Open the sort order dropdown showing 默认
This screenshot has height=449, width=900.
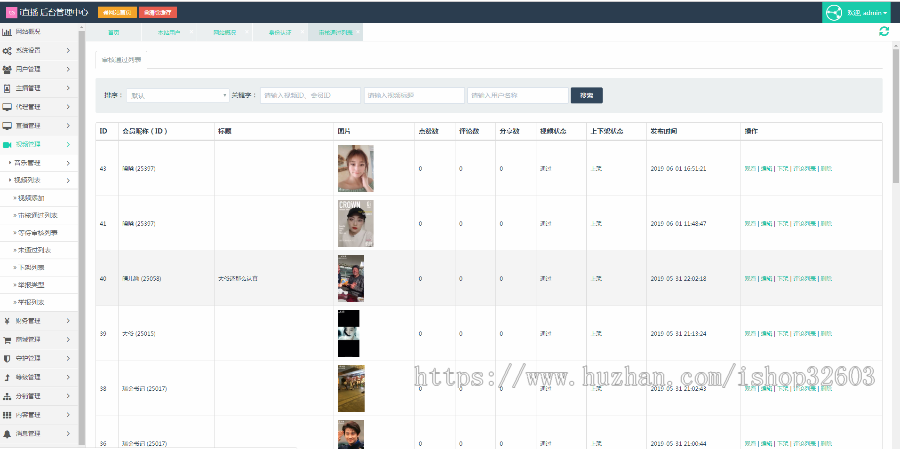point(179,96)
